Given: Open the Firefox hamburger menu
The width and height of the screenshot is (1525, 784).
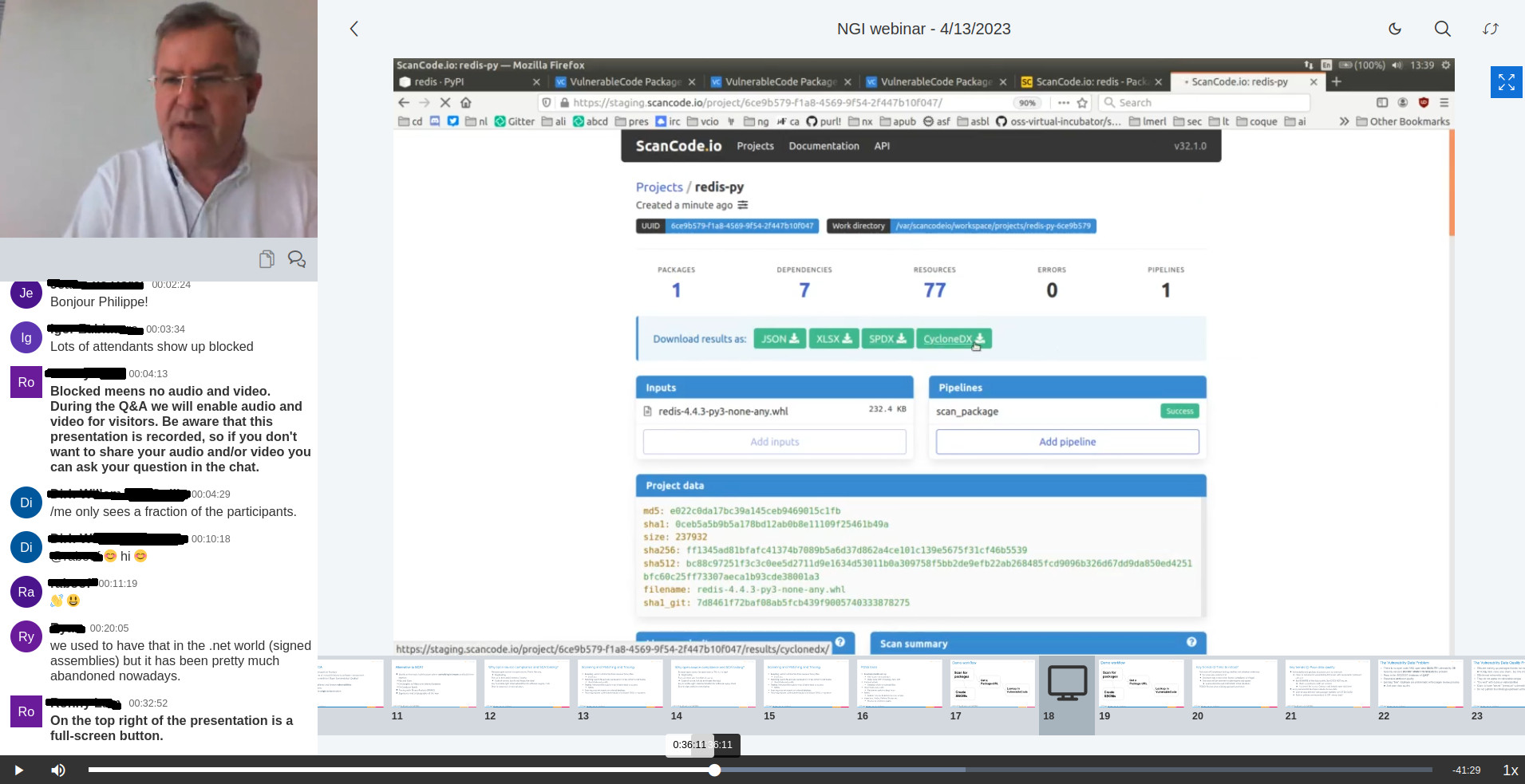Looking at the screenshot, I should coord(1444,102).
